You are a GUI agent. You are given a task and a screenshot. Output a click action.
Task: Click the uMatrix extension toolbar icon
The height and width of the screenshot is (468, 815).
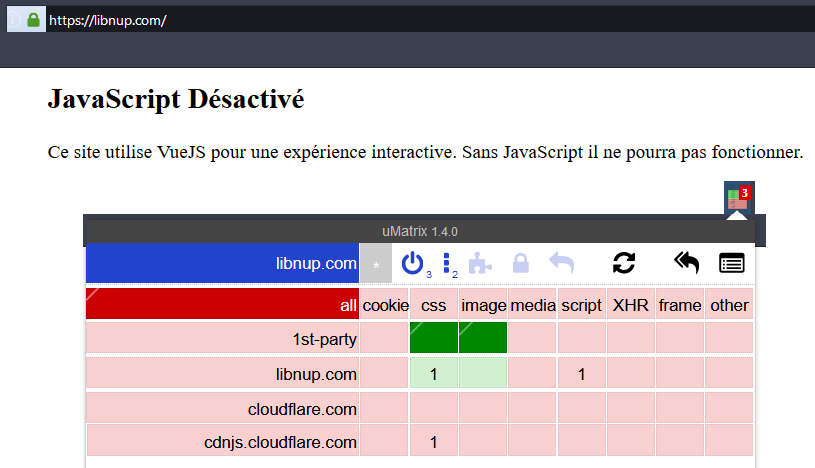click(x=739, y=199)
